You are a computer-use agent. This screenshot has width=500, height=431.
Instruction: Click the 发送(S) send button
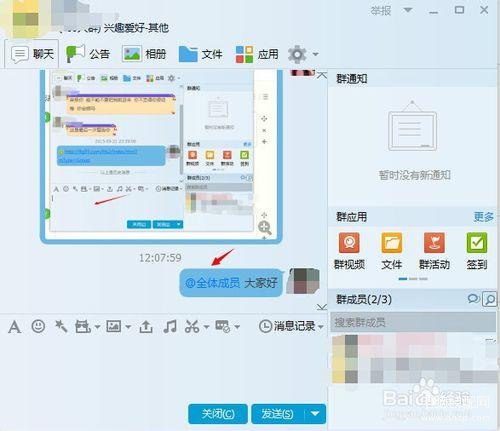click(x=278, y=414)
